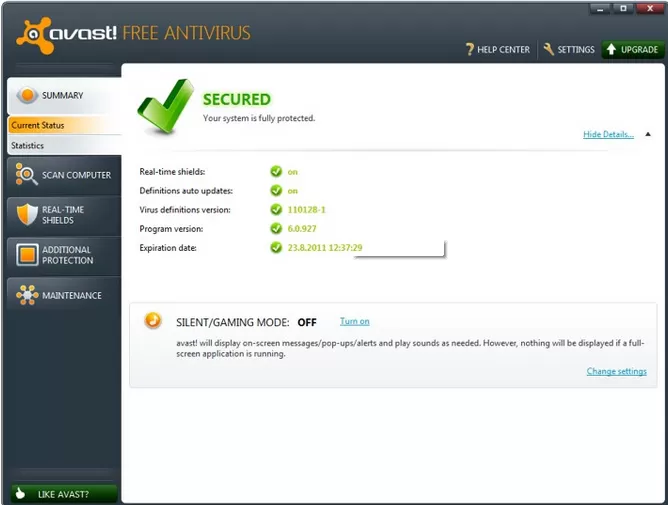This screenshot has width=668, height=505.
Task: Click the Definitions auto updates check icon
Action: click(276, 190)
